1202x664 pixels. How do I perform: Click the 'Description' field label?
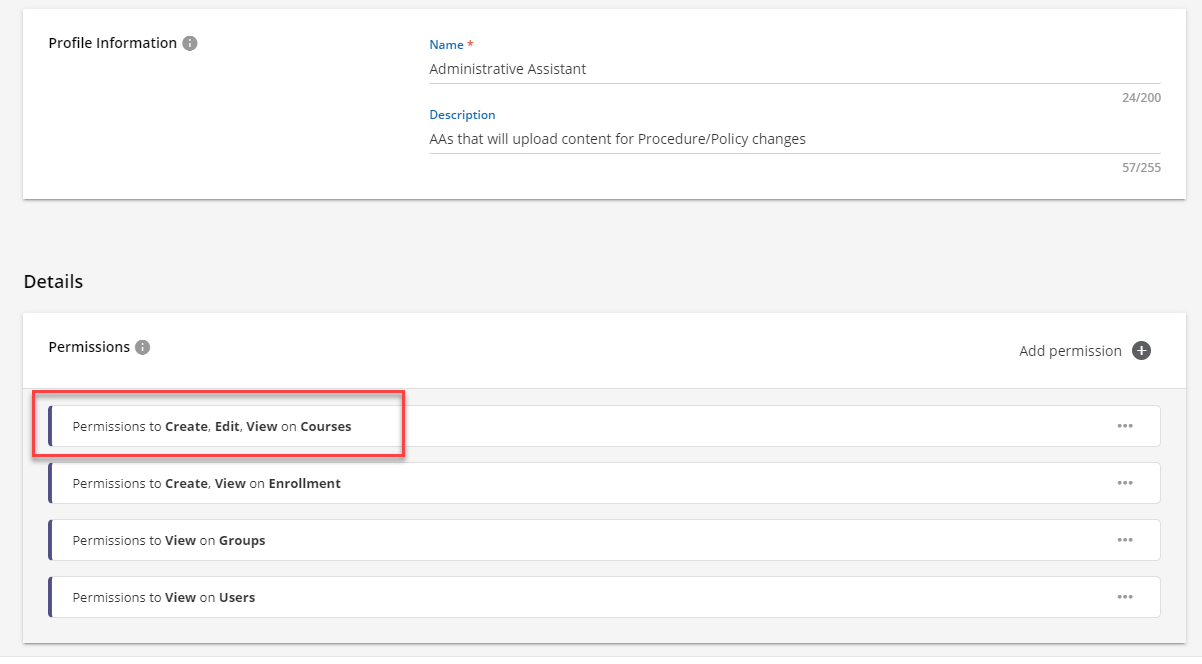coord(462,115)
